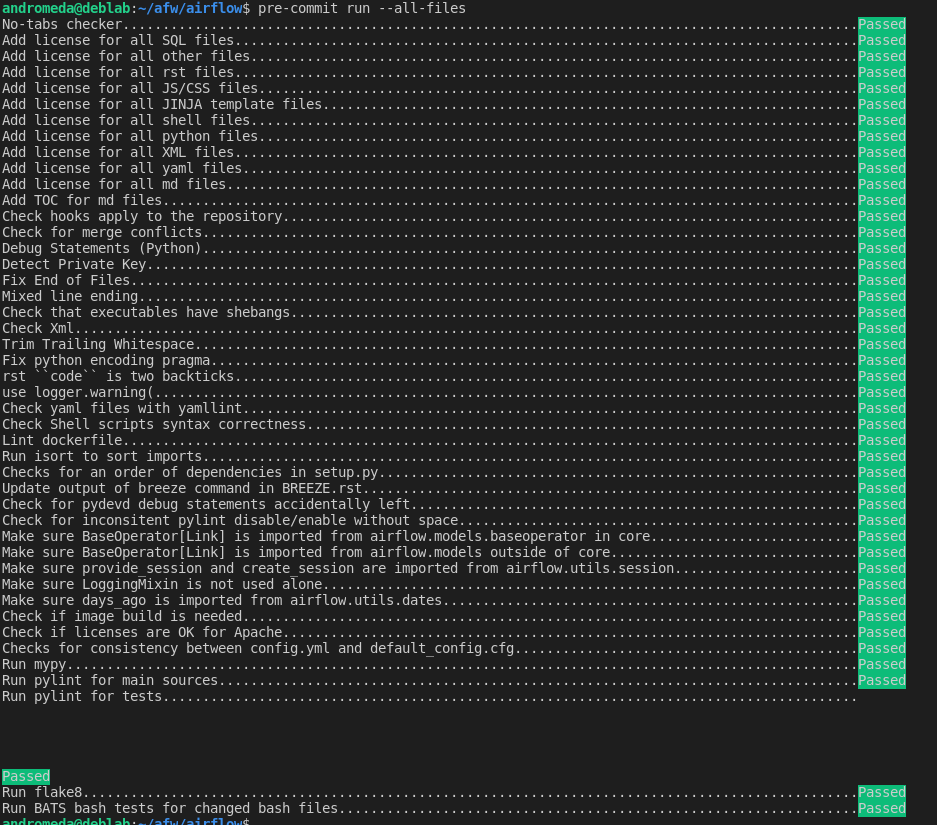Click 'Run pylint for main sources' text
937x825 pixels.
coord(110,681)
